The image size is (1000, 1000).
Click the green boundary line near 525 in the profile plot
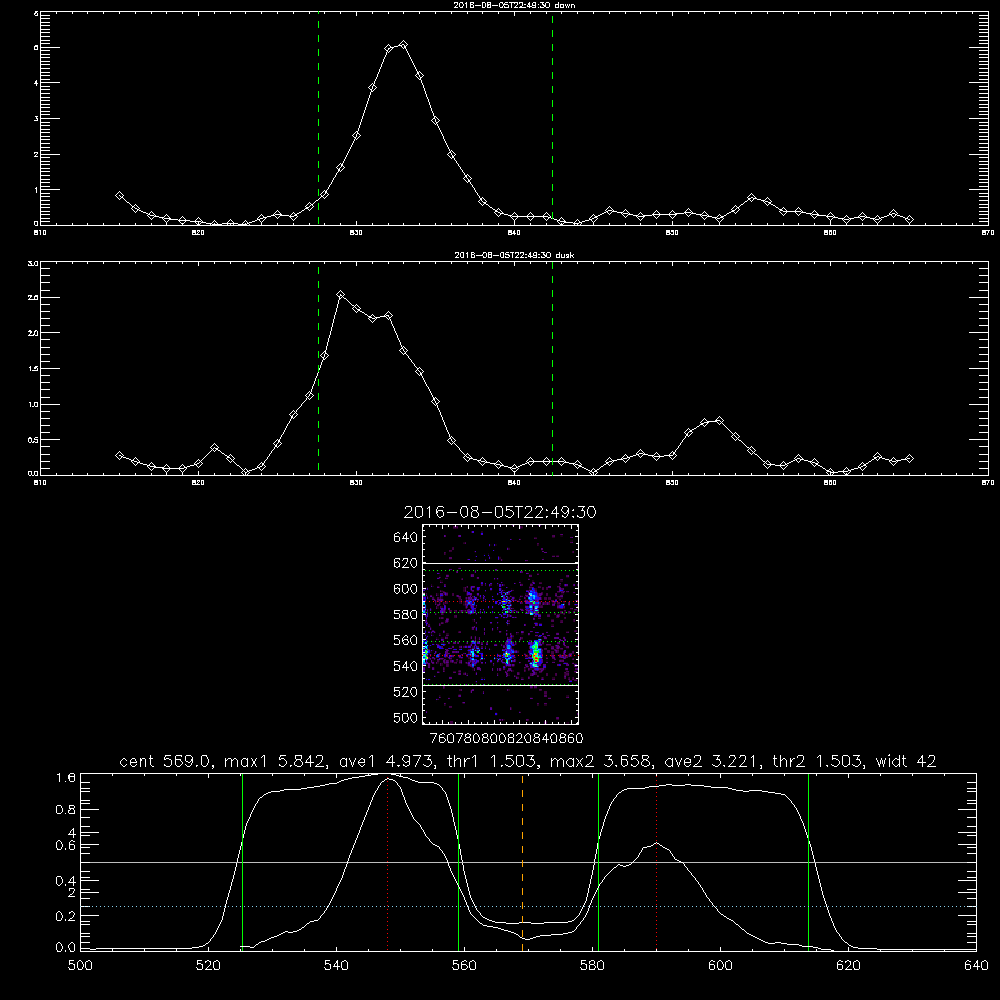242,861
